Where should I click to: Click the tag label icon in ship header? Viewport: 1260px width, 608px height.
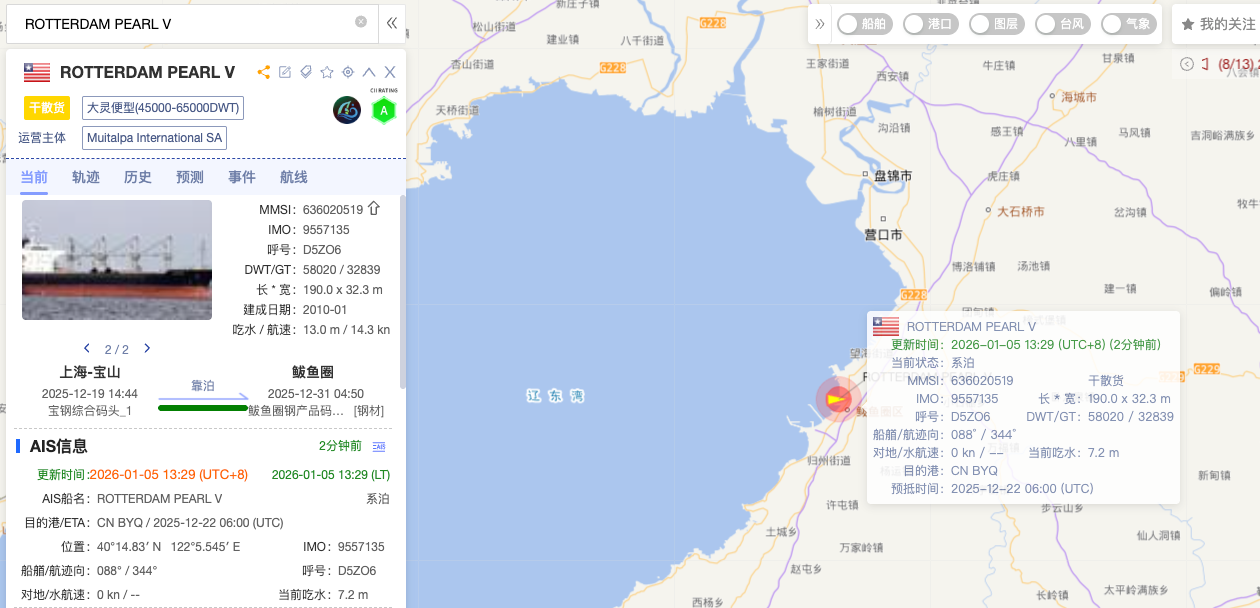pyautogui.click(x=306, y=72)
